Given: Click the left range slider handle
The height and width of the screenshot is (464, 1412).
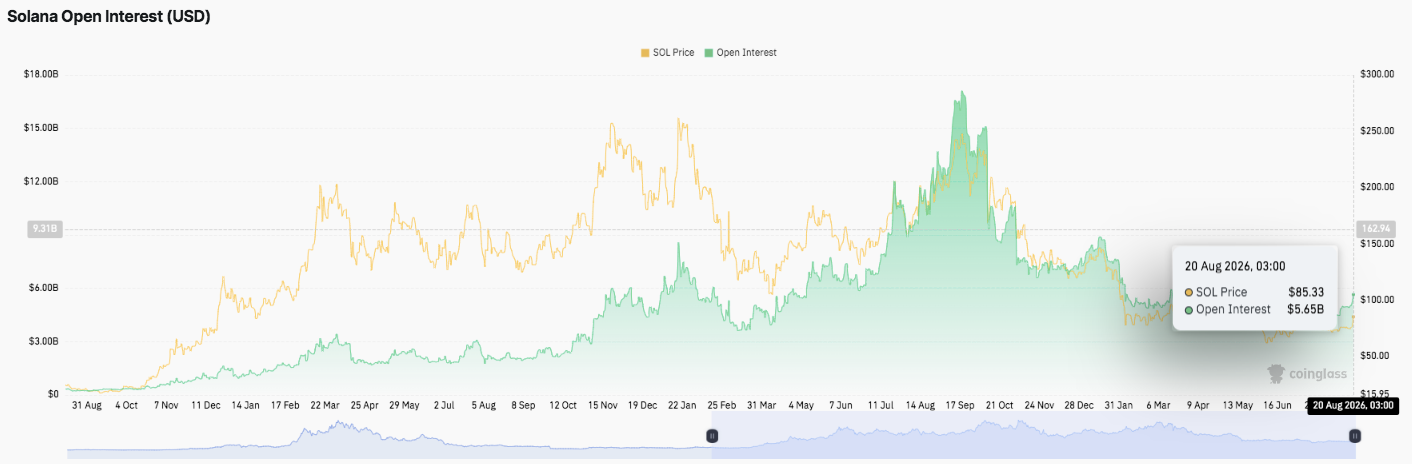Looking at the screenshot, I should 712,436.
